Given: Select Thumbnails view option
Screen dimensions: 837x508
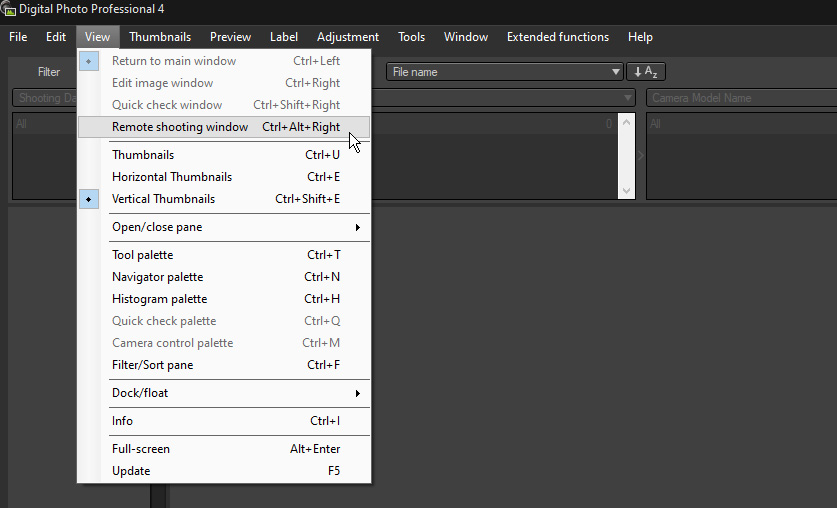Looking at the screenshot, I should tap(224, 155).
